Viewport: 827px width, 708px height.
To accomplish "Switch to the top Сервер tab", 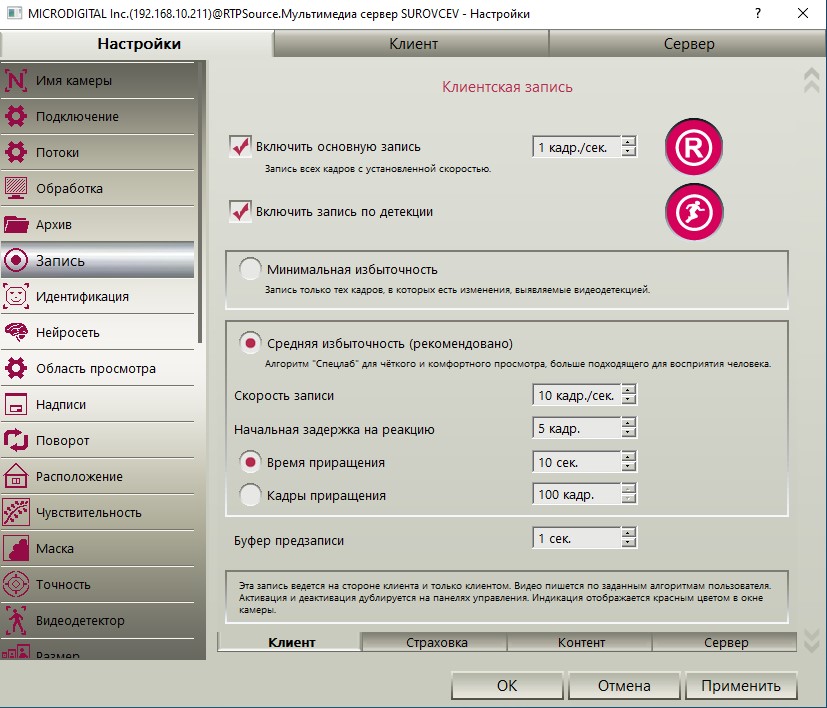I will pyautogui.click(x=689, y=43).
